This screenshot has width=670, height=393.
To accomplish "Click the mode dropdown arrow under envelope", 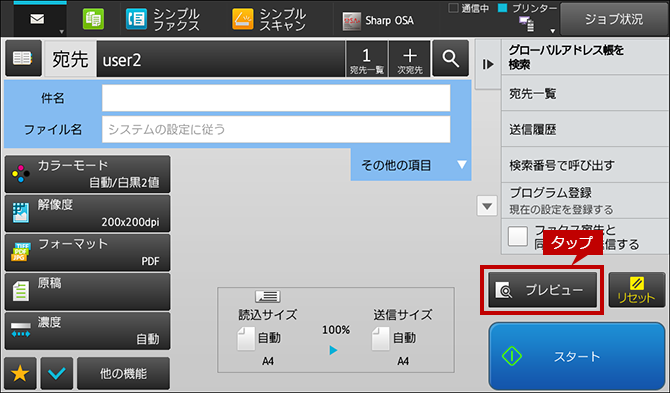I will click(x=62, y=32).
